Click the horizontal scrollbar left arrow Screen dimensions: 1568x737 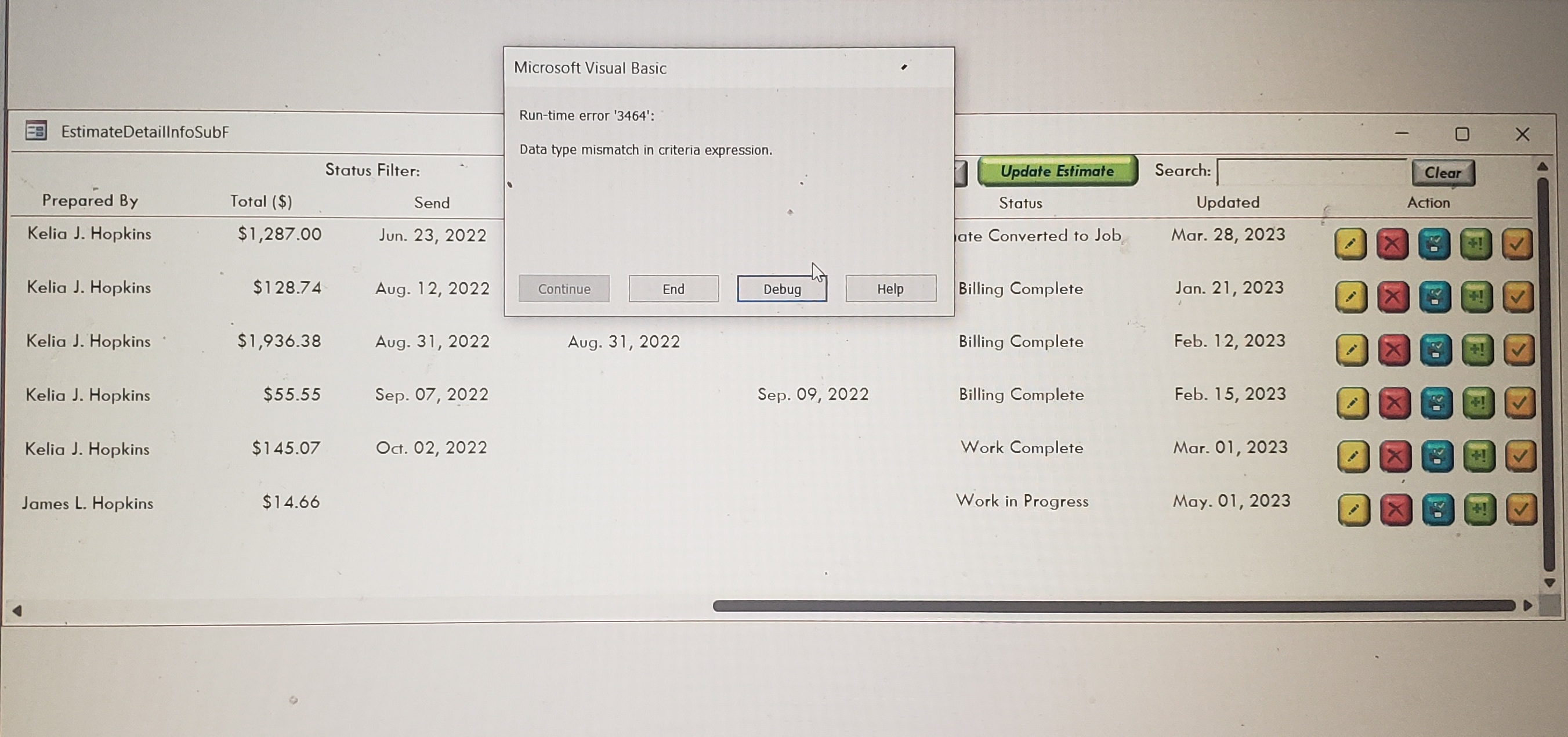click(x=17, y=610)
